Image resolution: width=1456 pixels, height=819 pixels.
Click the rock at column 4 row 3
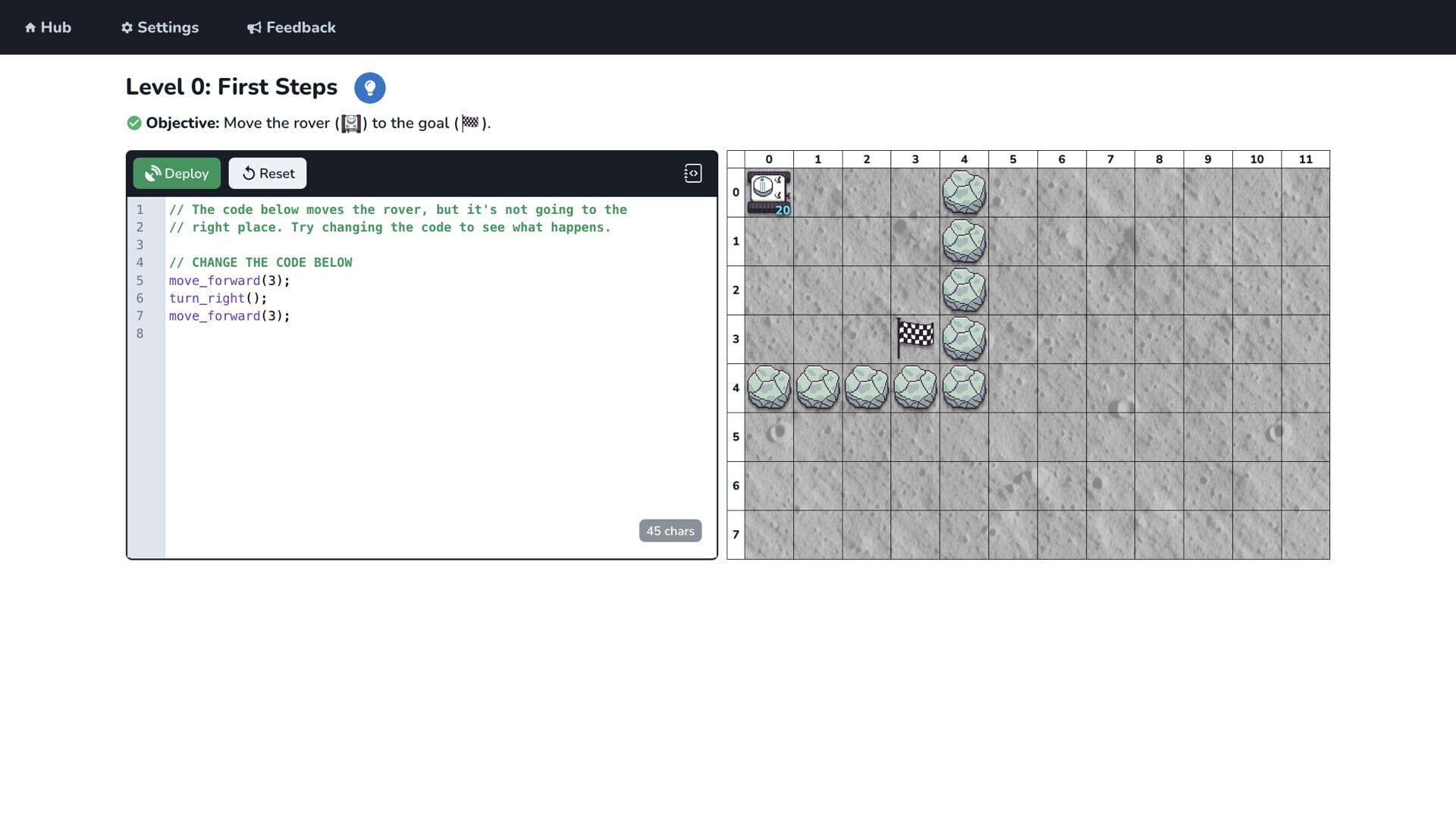[963, 340]
